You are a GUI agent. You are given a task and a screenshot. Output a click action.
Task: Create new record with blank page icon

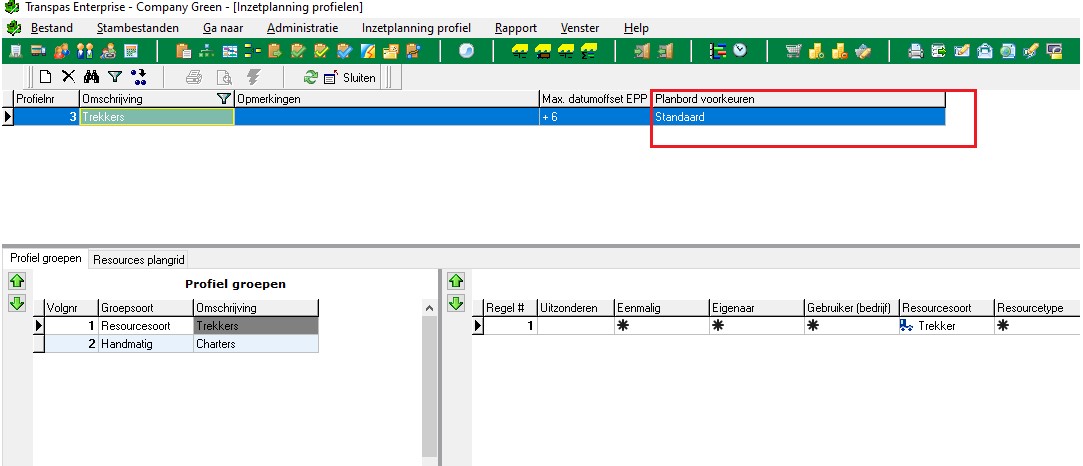click(46, 77)
